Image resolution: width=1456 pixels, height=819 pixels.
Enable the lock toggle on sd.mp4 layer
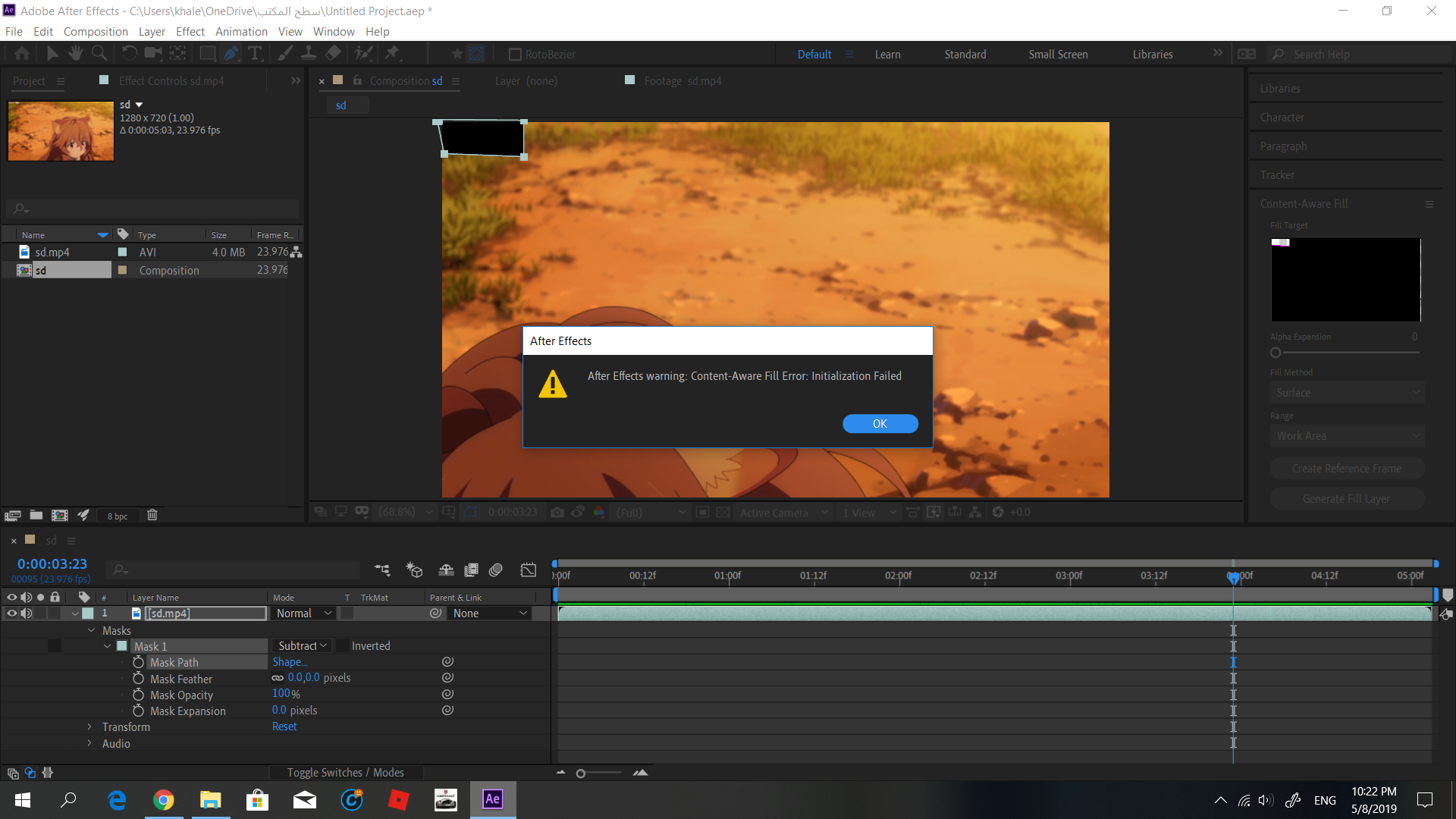pyautogui.click(x=55, y=613)
